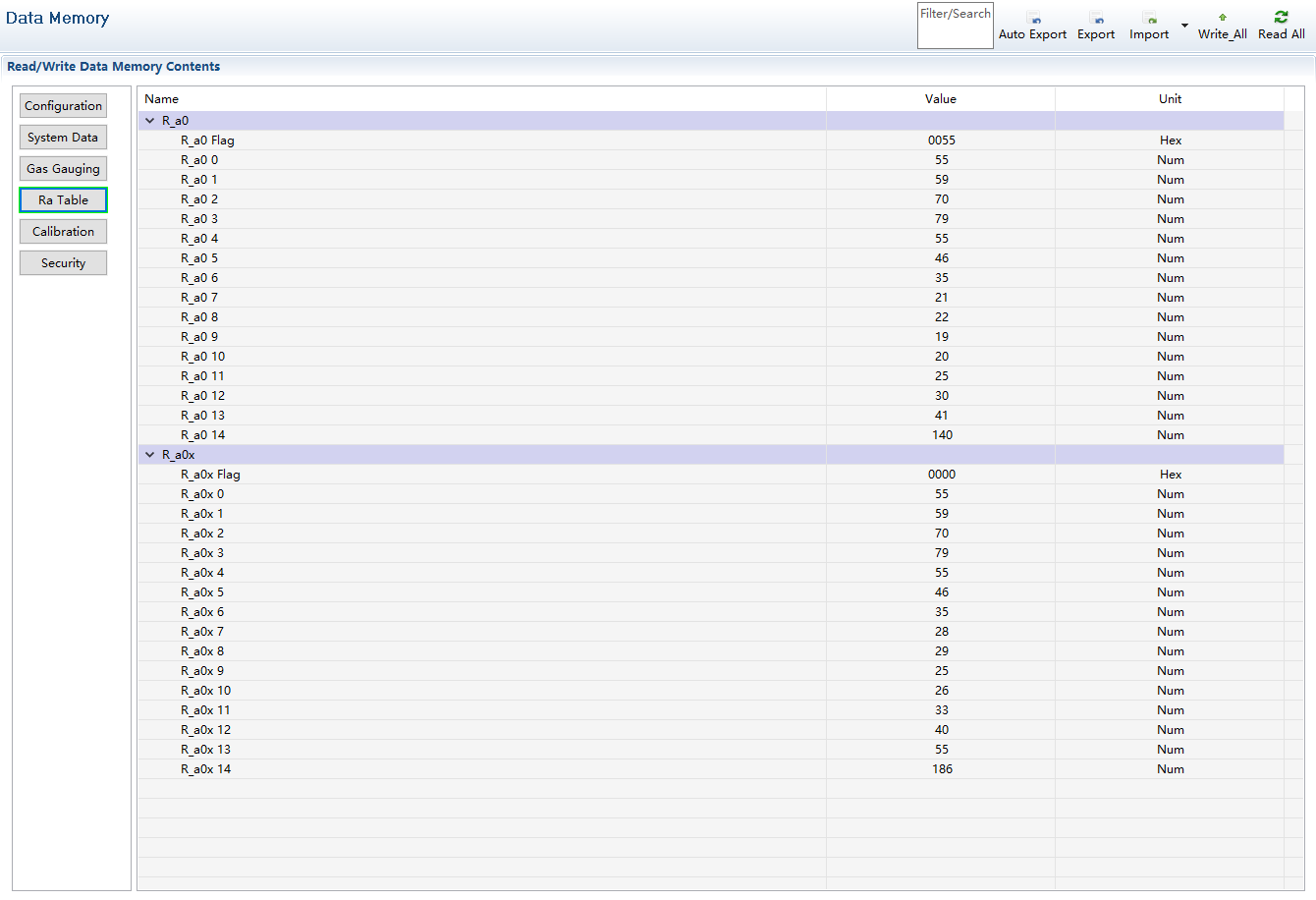This screenshot has width=1316, height=900.
Task: Select the R_a0x 4 row name
Action: [202, 573]
